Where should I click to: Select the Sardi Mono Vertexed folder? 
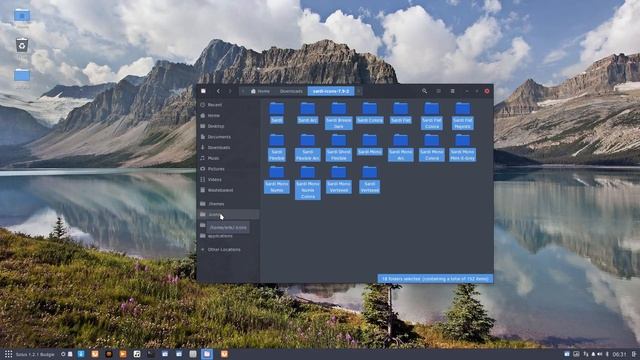point(339,179)
